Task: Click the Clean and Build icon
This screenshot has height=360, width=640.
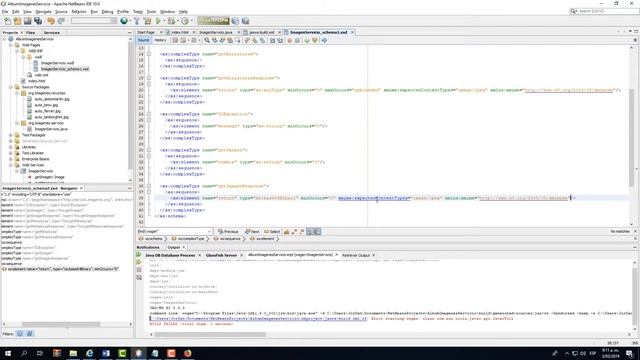Action: [x=147, y=21]
